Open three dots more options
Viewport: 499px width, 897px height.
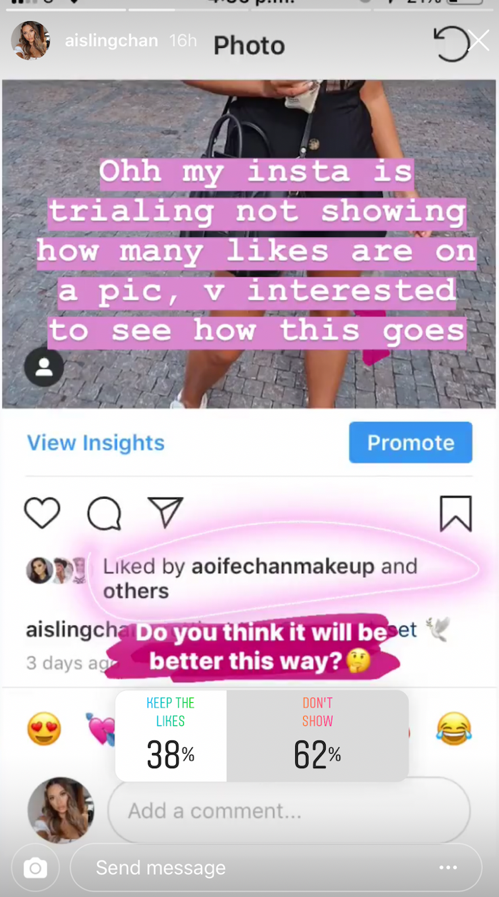click(x=448, y=868)
